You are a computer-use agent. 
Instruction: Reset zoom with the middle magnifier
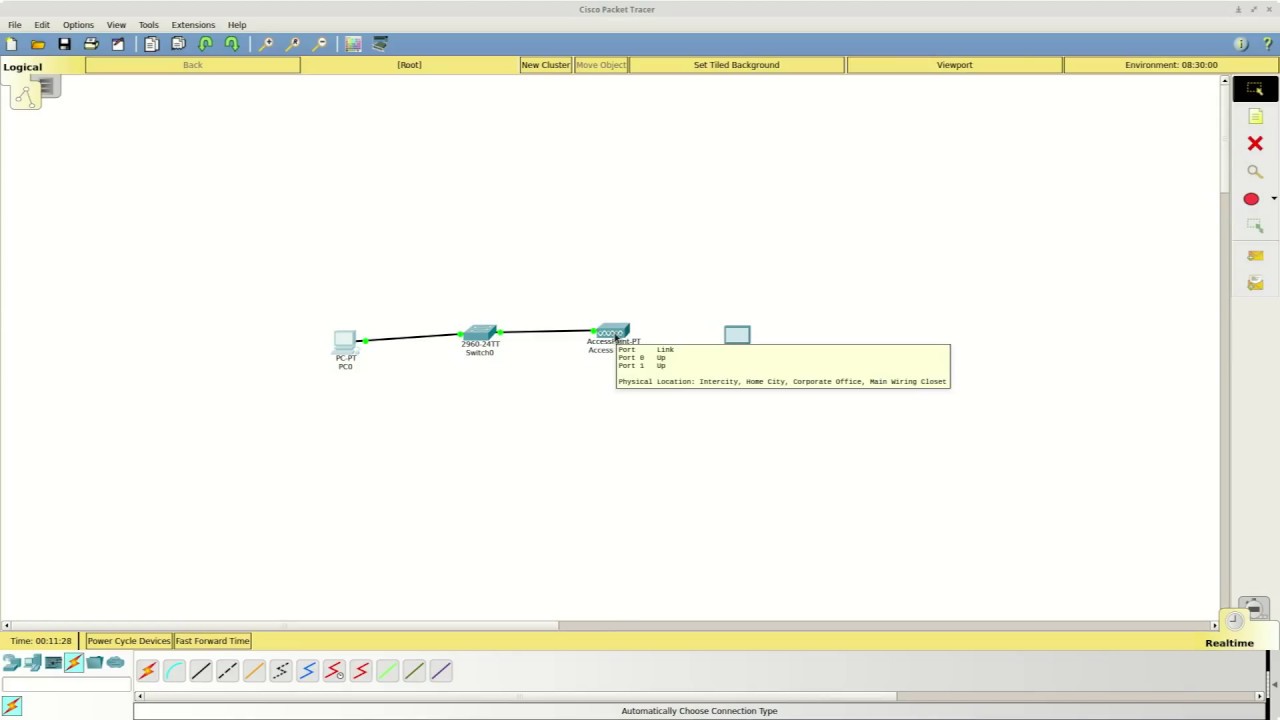coord(293,44)
